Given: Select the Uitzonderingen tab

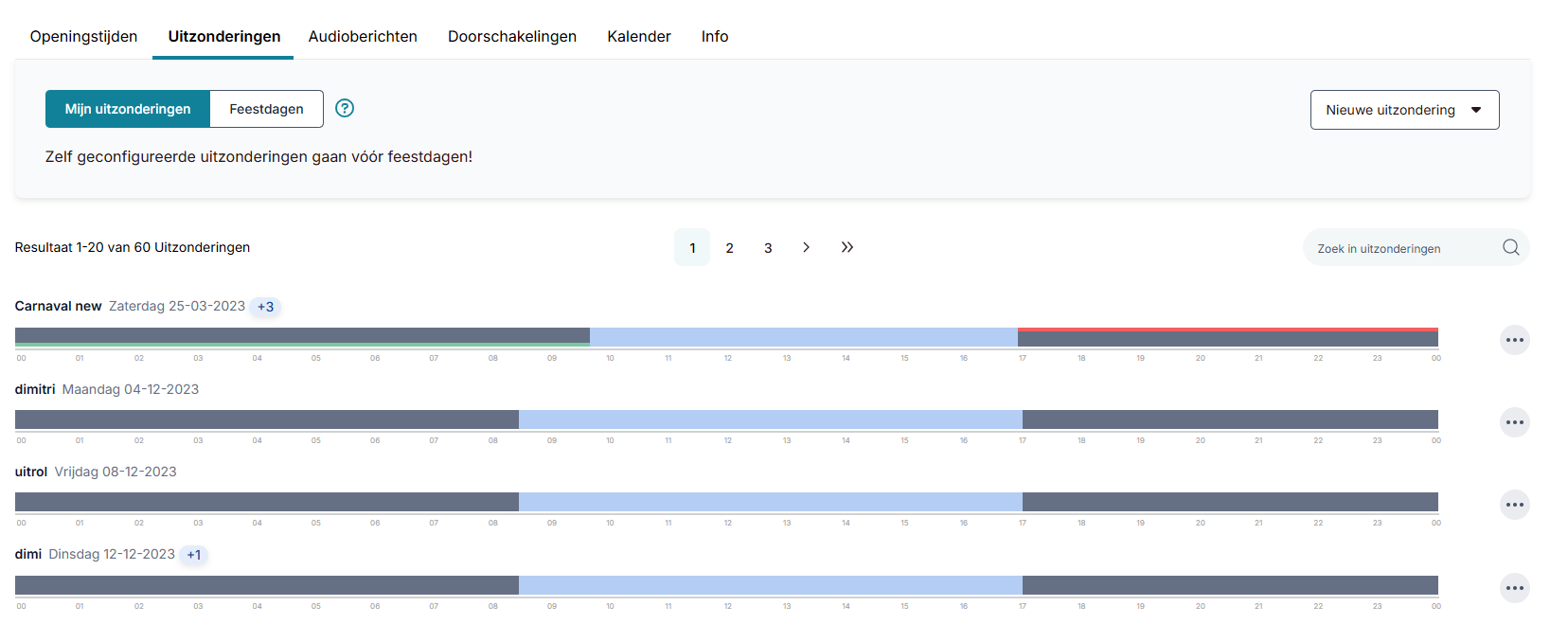Looking at the screenshot, I should [x=224, y=36].
